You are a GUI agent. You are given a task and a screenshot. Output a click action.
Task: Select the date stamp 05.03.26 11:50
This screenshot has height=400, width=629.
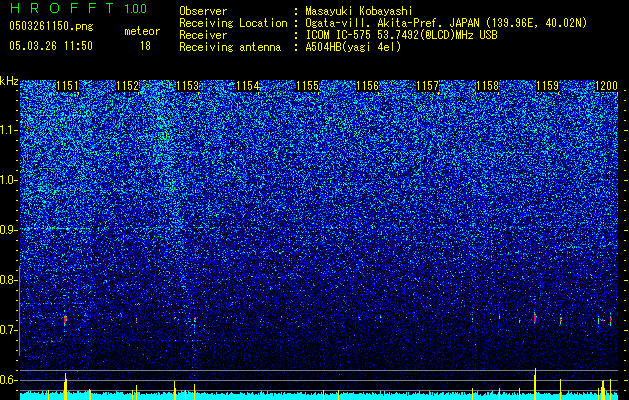point(51,46)
